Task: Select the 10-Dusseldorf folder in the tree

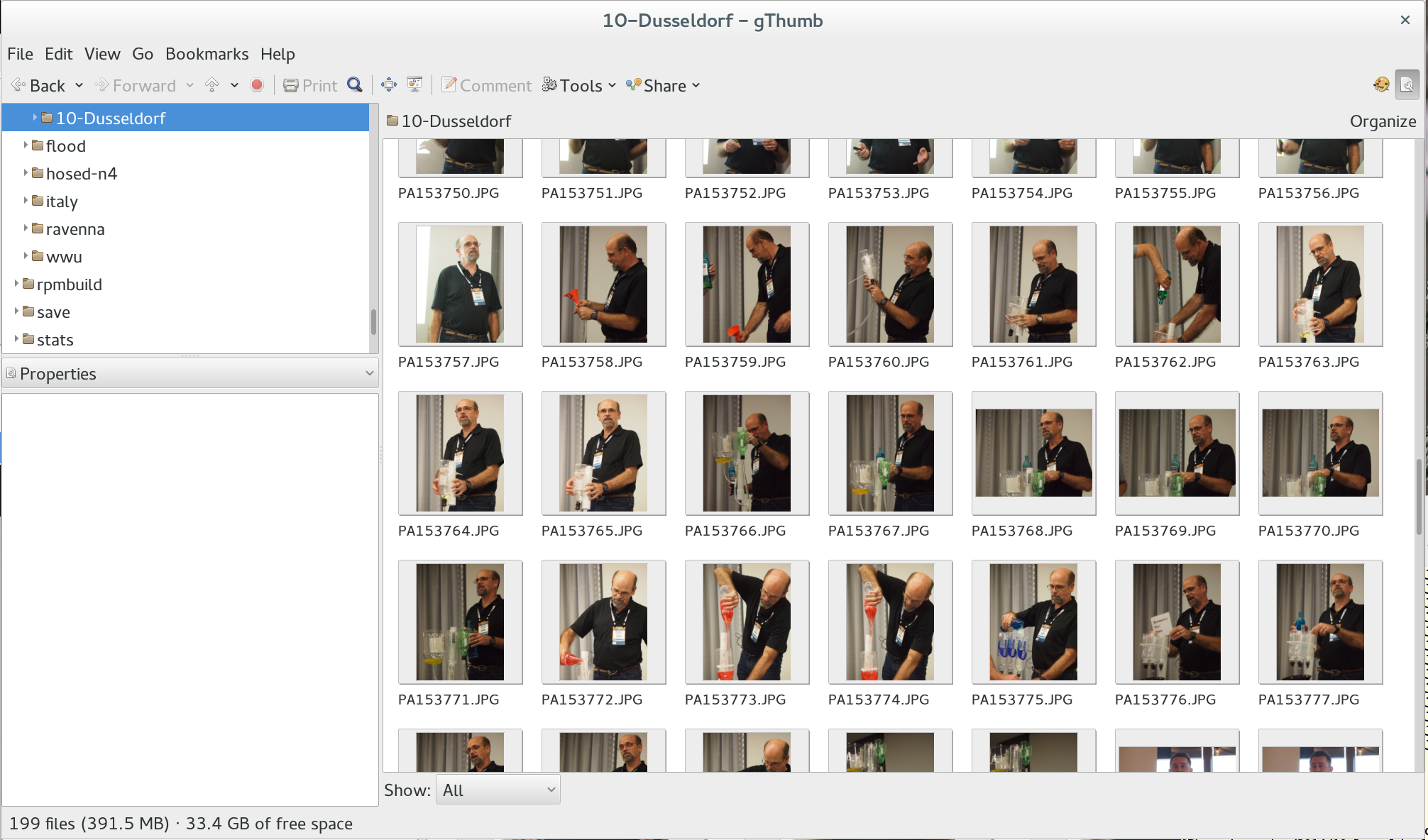Action: point(186,118)
